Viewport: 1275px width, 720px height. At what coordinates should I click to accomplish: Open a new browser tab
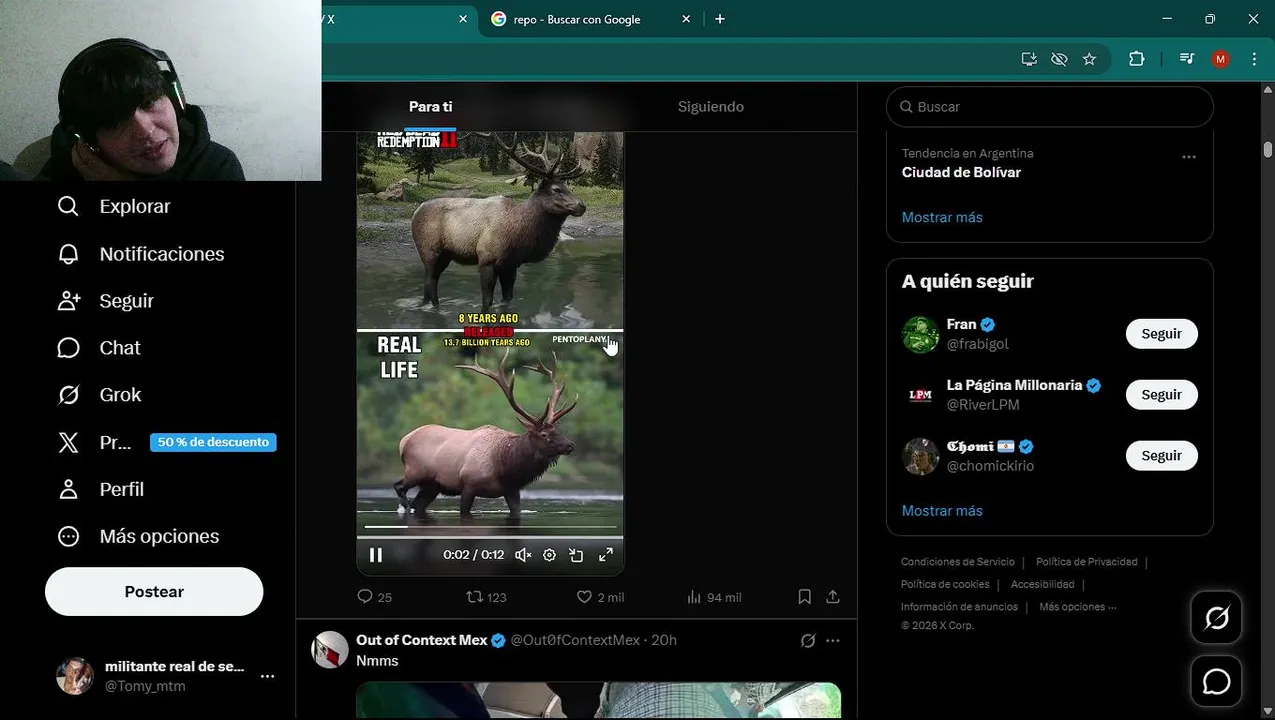coord(719,19)
